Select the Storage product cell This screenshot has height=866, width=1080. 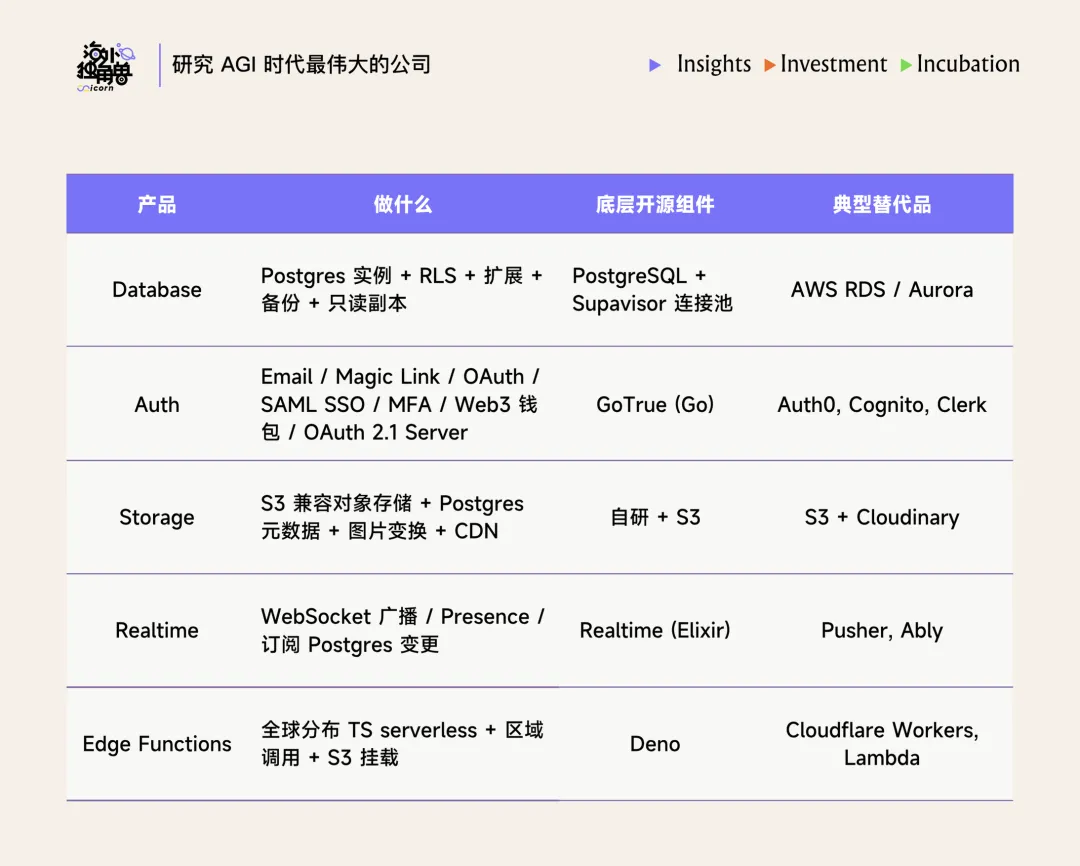coord(157,517)
